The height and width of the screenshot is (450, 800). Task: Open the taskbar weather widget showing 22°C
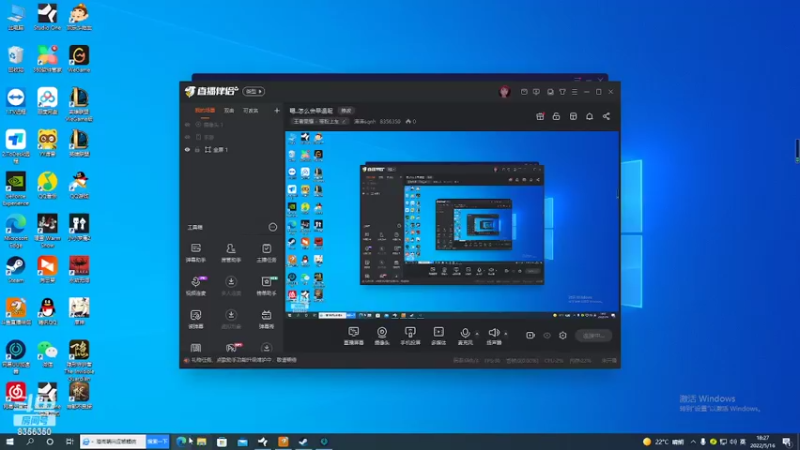[x=663, y=442]
